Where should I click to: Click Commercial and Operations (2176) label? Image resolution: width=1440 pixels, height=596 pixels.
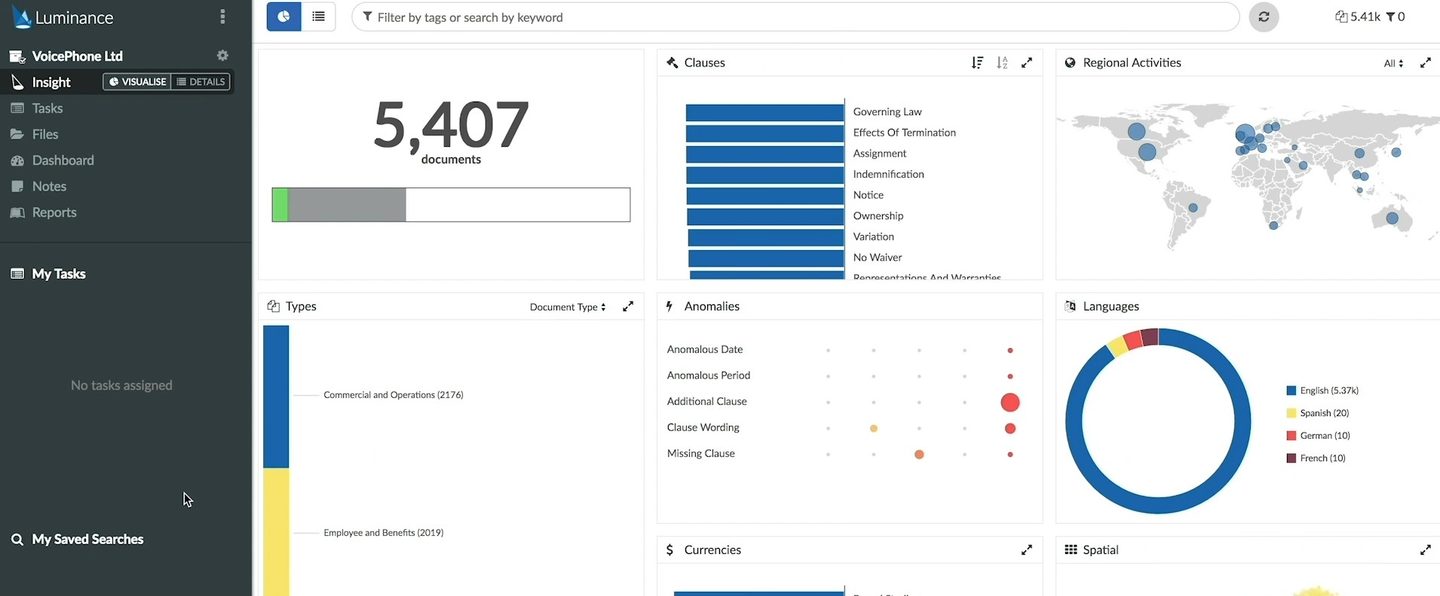pos(393,395)
